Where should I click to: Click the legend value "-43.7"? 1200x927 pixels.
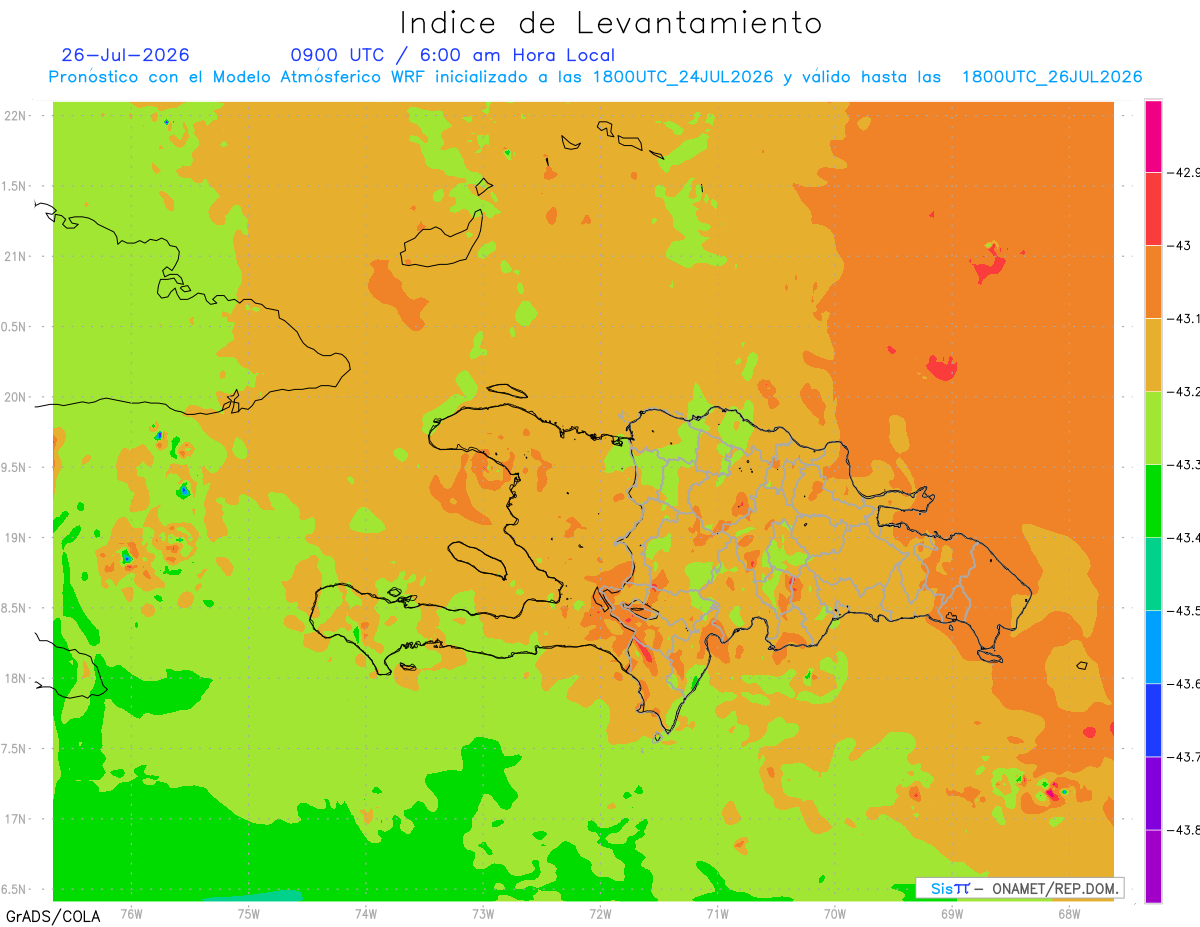pyautogui.click(x=1186, y=757)
